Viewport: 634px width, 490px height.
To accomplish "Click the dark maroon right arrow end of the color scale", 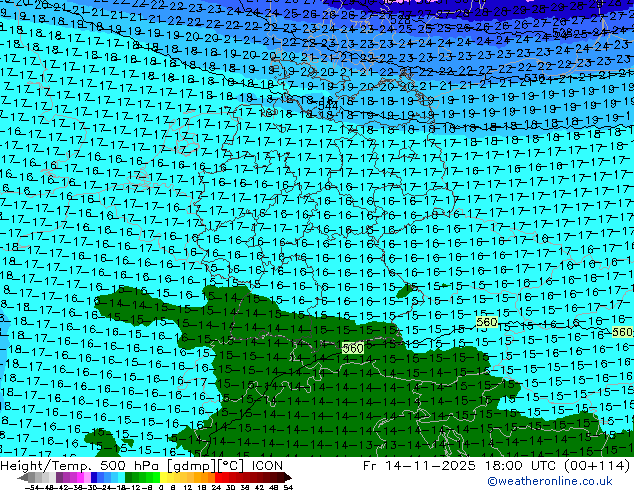I will [x=287, y=477].
